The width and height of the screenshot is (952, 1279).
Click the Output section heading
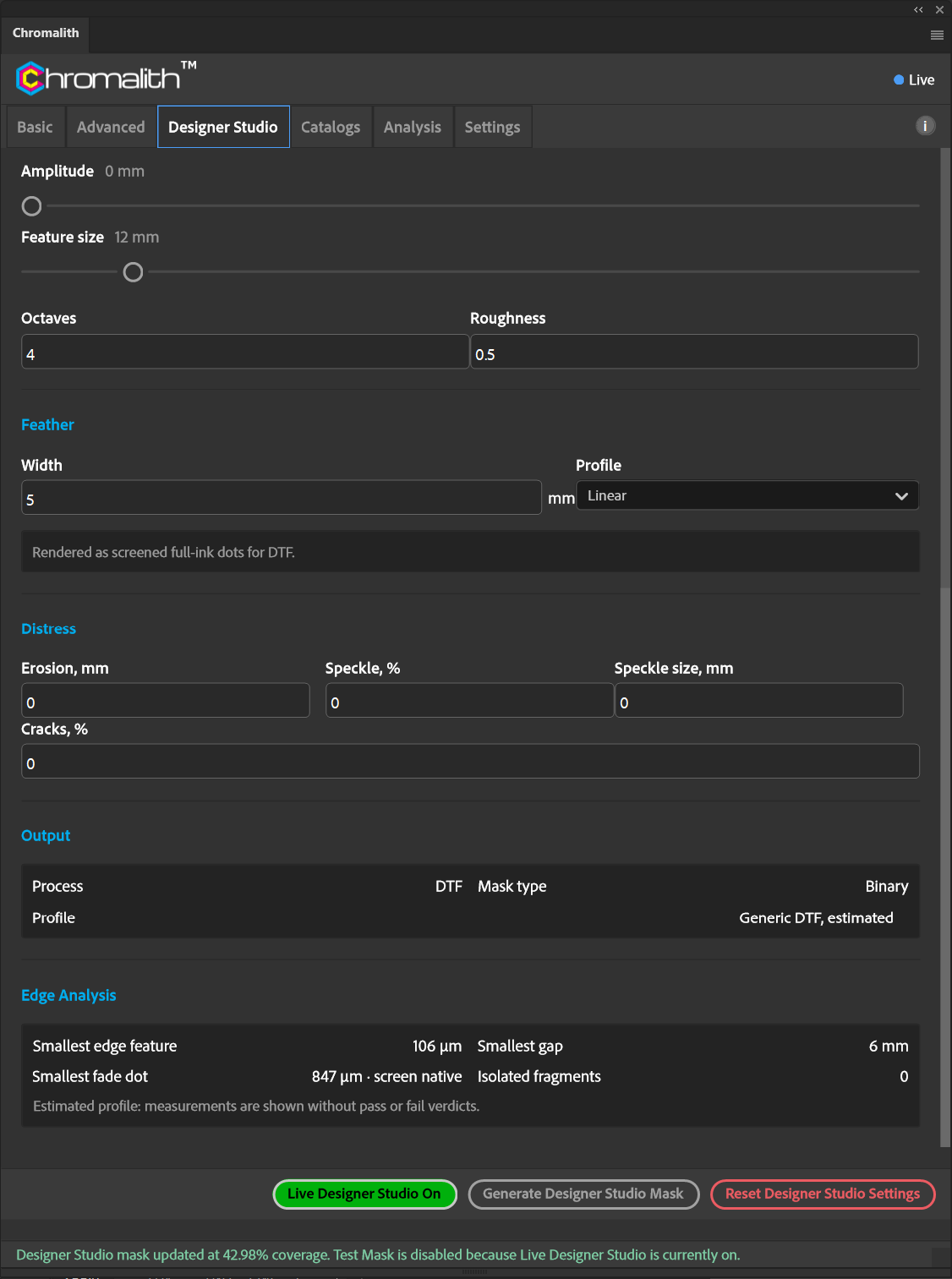click(46, 835)
